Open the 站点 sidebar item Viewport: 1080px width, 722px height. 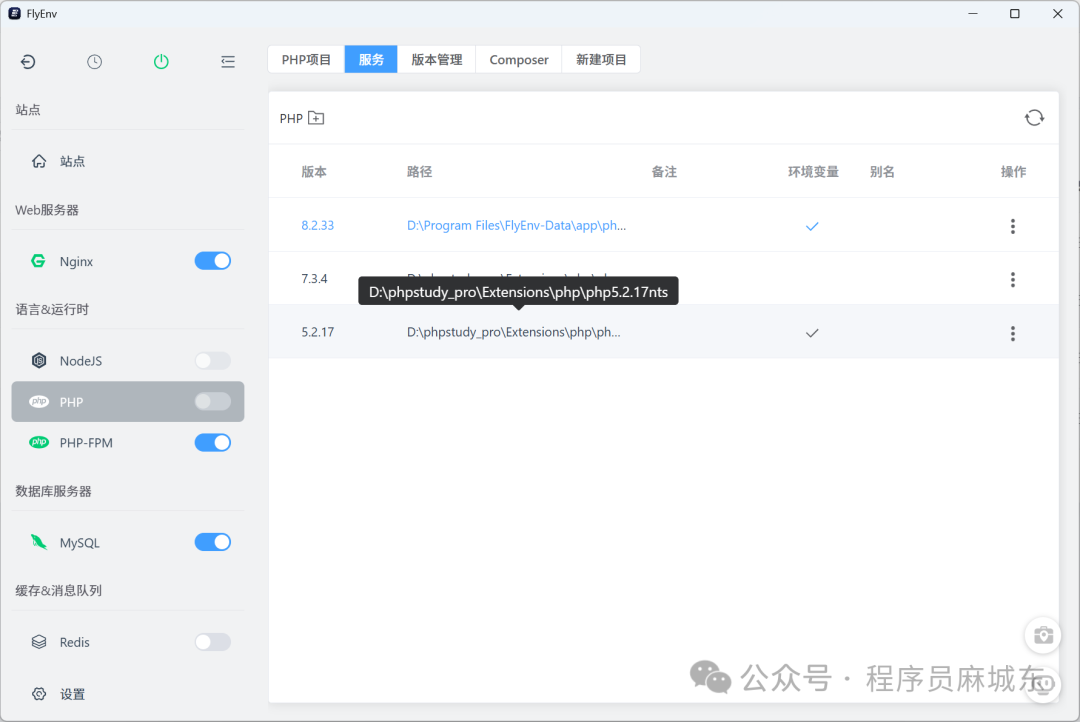[128, 161]
